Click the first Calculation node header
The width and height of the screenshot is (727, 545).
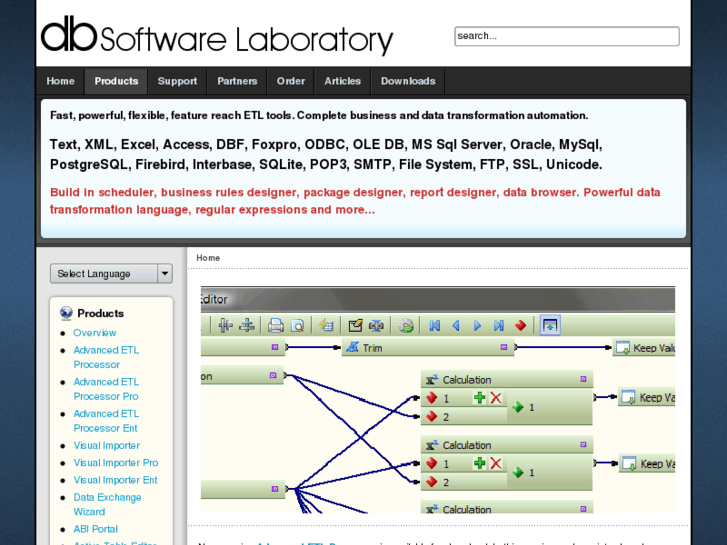coord(507,380)
